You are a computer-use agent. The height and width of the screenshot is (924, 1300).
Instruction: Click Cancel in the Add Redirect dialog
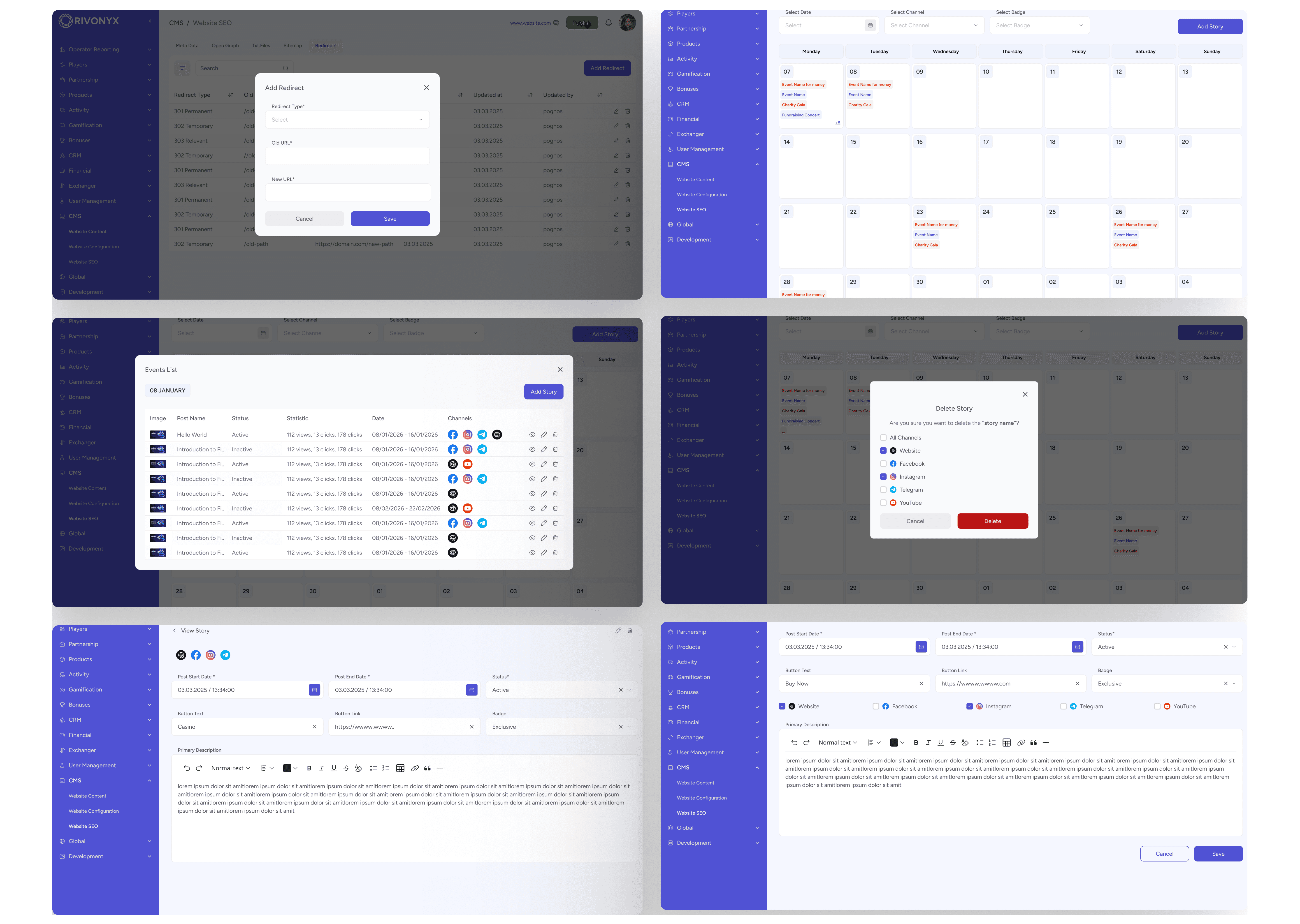click(x=304, y=219)
